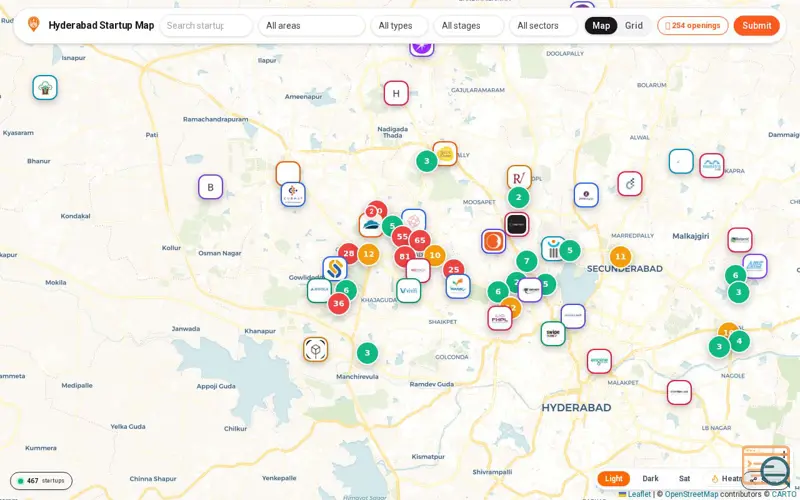The image size is (800, 500).
Task: Open the All areas dropdown
Action: (x=312, y=26)
